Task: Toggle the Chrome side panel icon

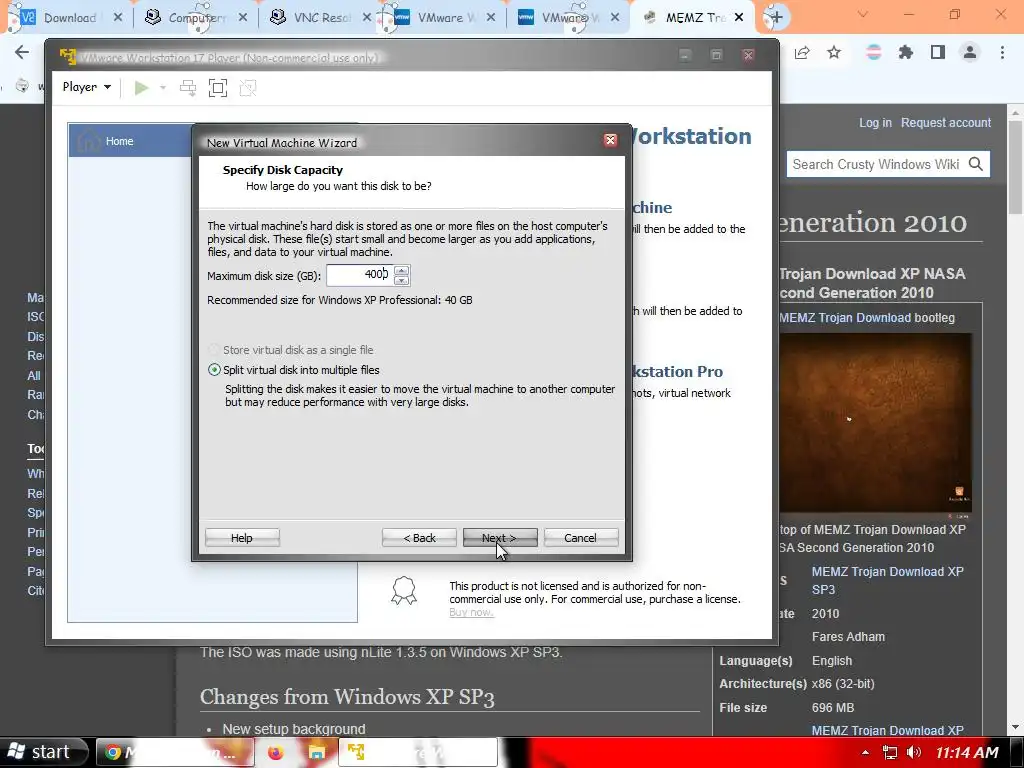Action: tap(938, 53)
